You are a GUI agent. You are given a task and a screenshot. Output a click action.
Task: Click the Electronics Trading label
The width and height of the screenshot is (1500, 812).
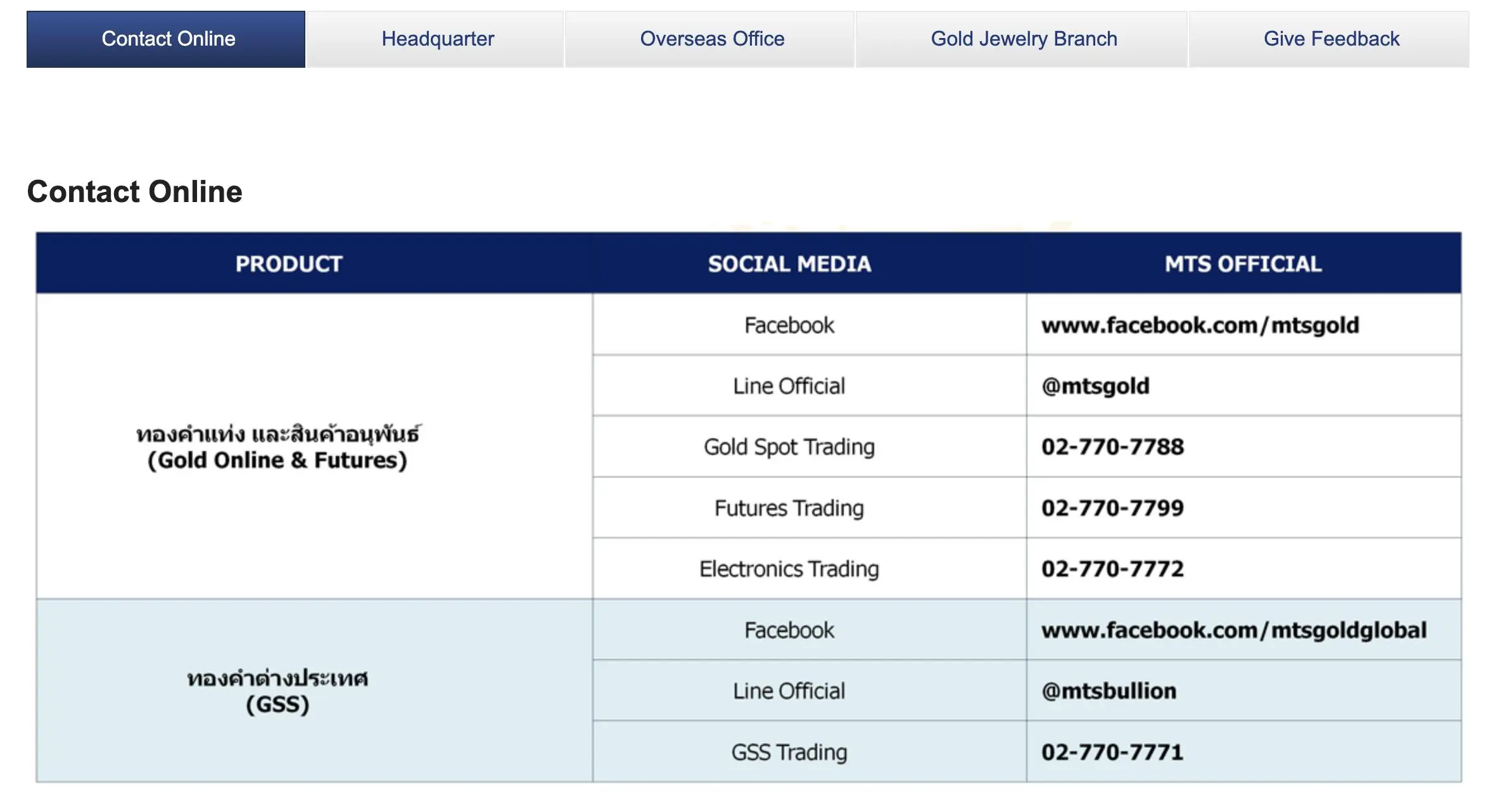789,569
